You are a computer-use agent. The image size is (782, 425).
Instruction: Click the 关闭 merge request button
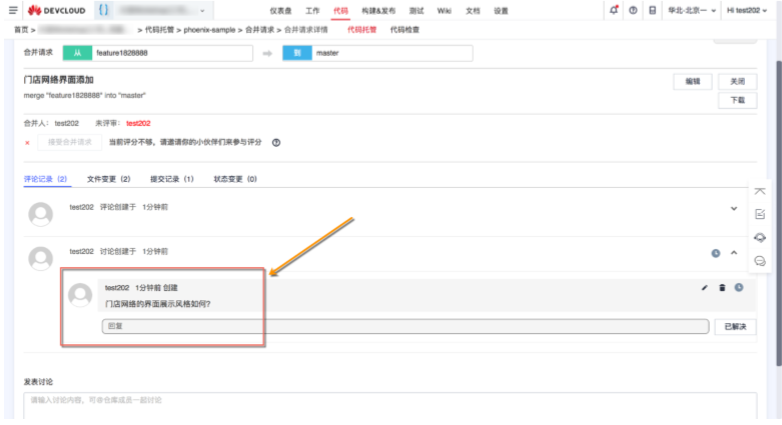tap(738, 81)
